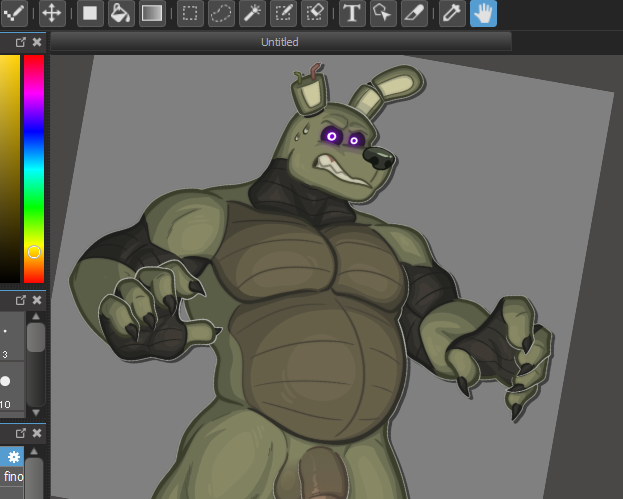Open brush settings gear icon
623x499 pixels.
click(x=13, y=457)
